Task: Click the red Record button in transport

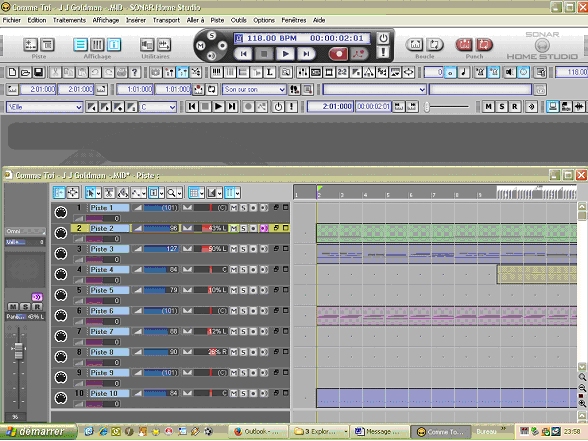Action: coord(338,54)
